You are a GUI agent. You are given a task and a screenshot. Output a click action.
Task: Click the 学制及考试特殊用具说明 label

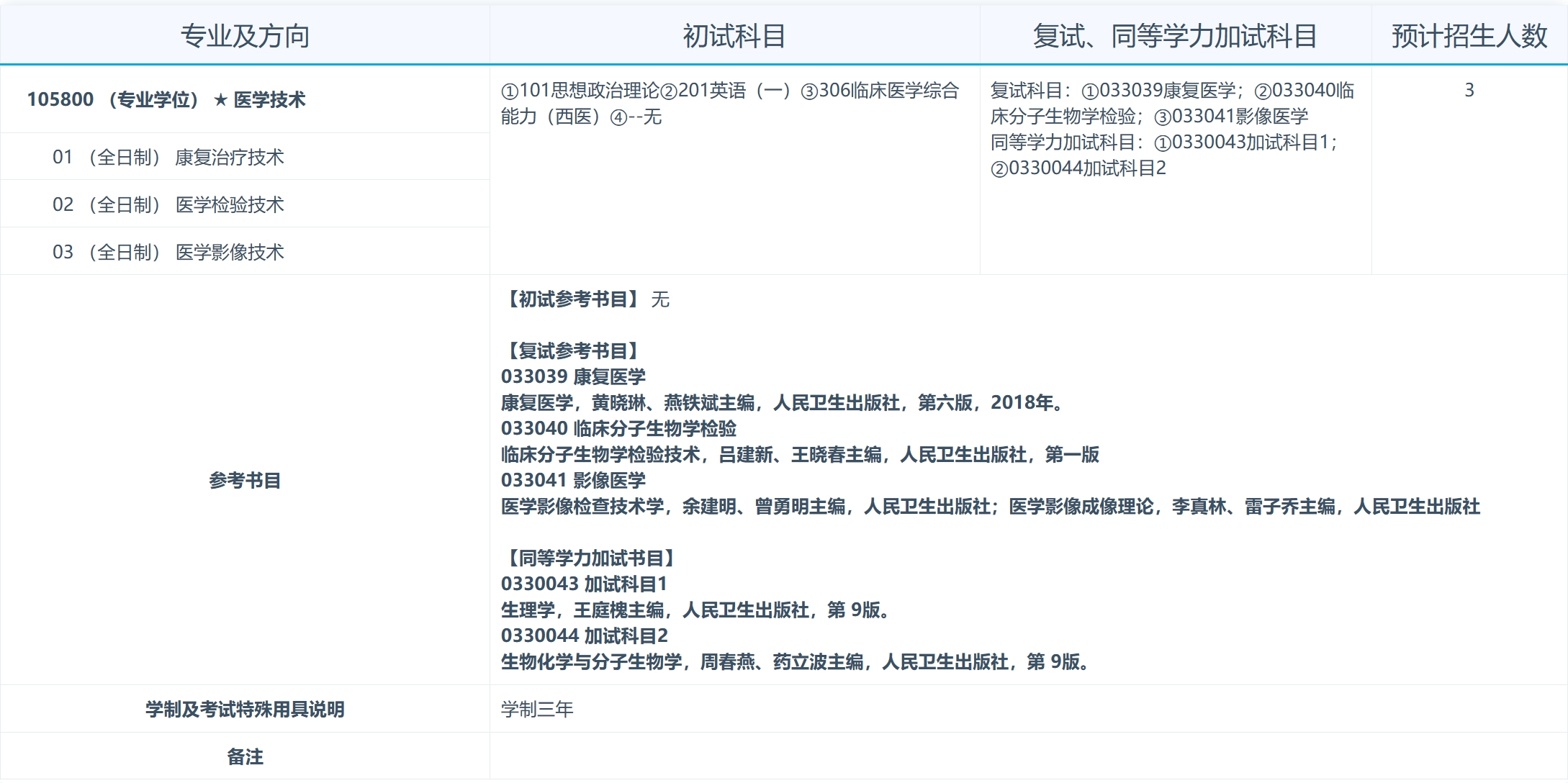pos(245,708)
